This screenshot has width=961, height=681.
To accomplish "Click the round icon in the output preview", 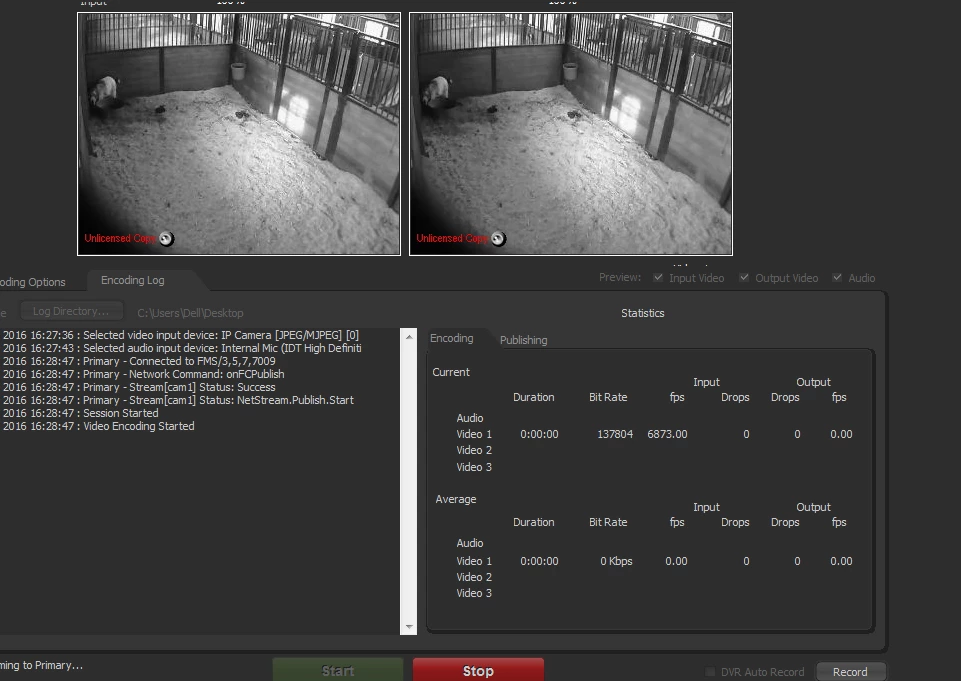I will (x=498, y=239).
